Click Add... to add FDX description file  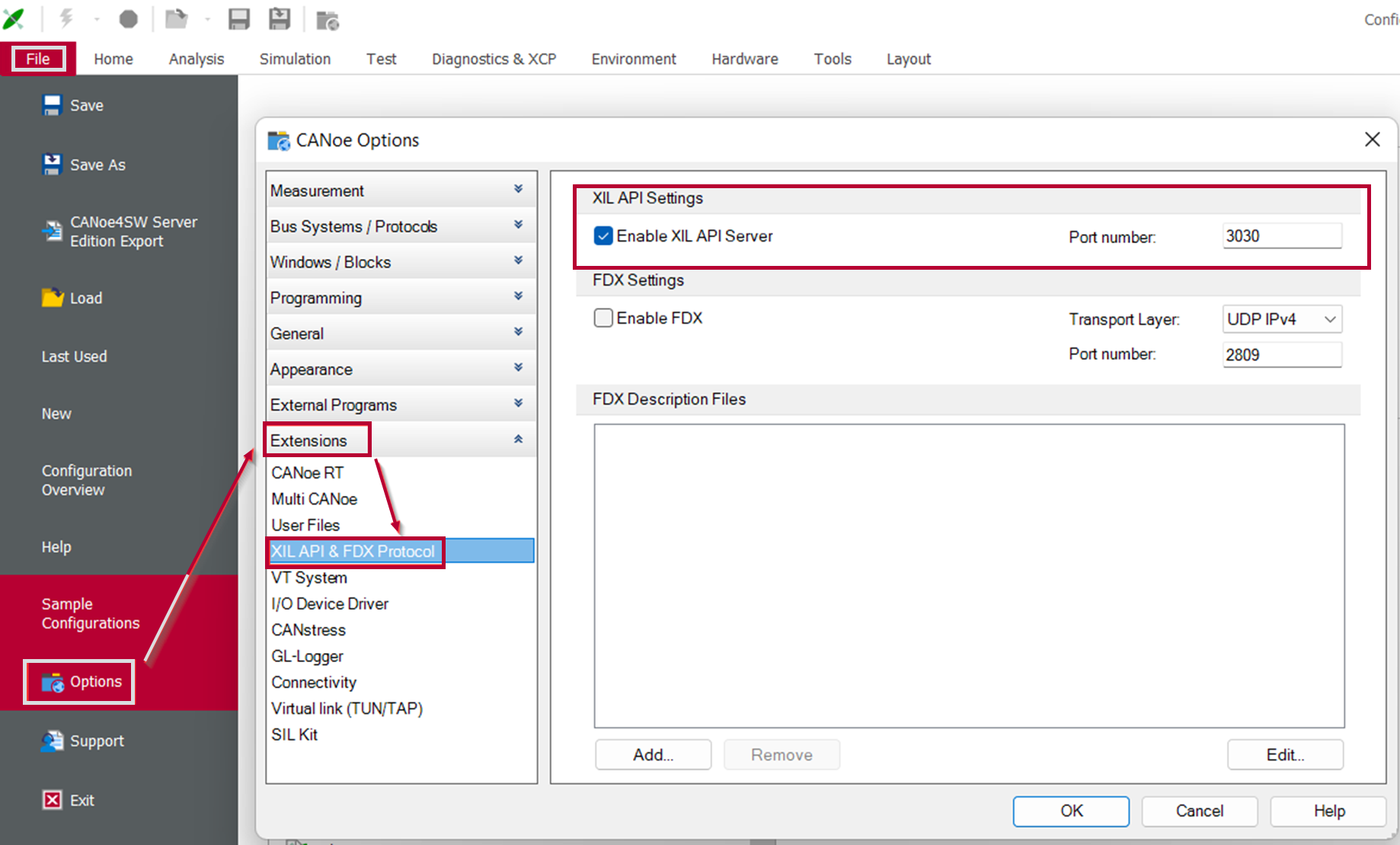[654, 754]
